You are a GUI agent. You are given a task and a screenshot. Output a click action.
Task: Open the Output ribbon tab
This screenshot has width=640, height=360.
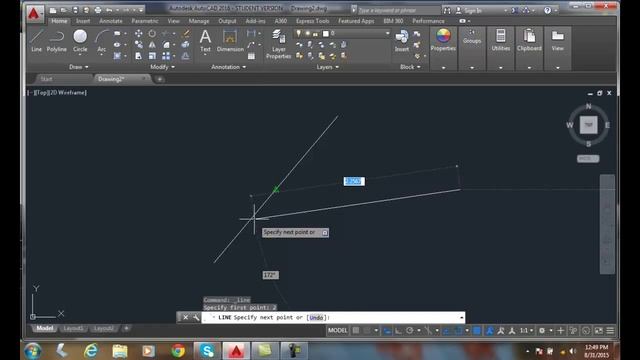(227, 21)
